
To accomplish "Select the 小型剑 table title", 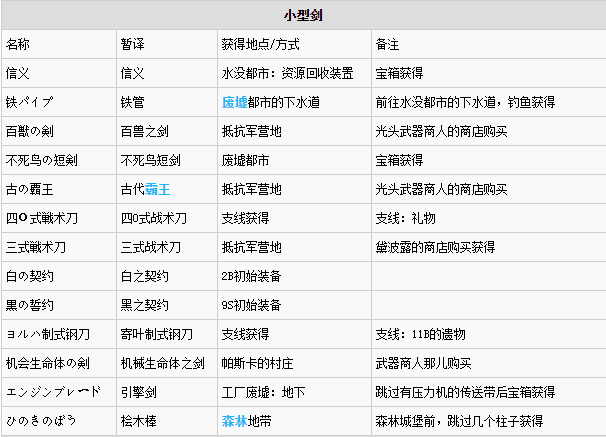I will click(x=303, y=15).
